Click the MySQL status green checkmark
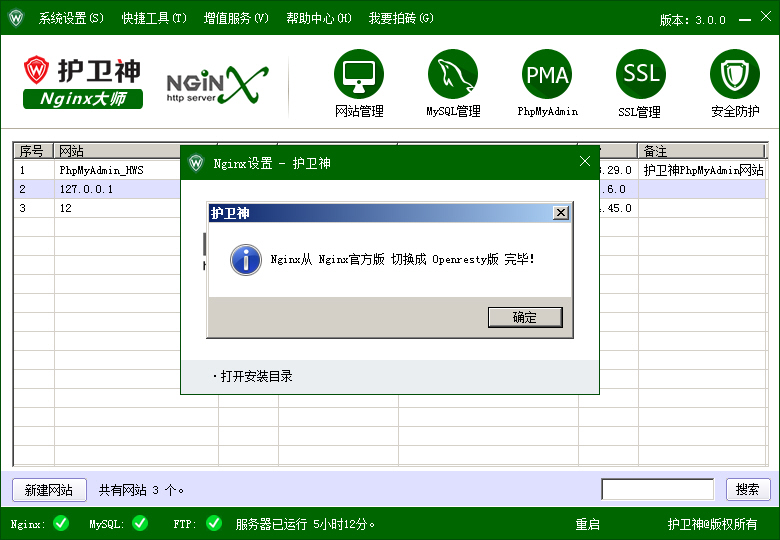 pos(140,523)
